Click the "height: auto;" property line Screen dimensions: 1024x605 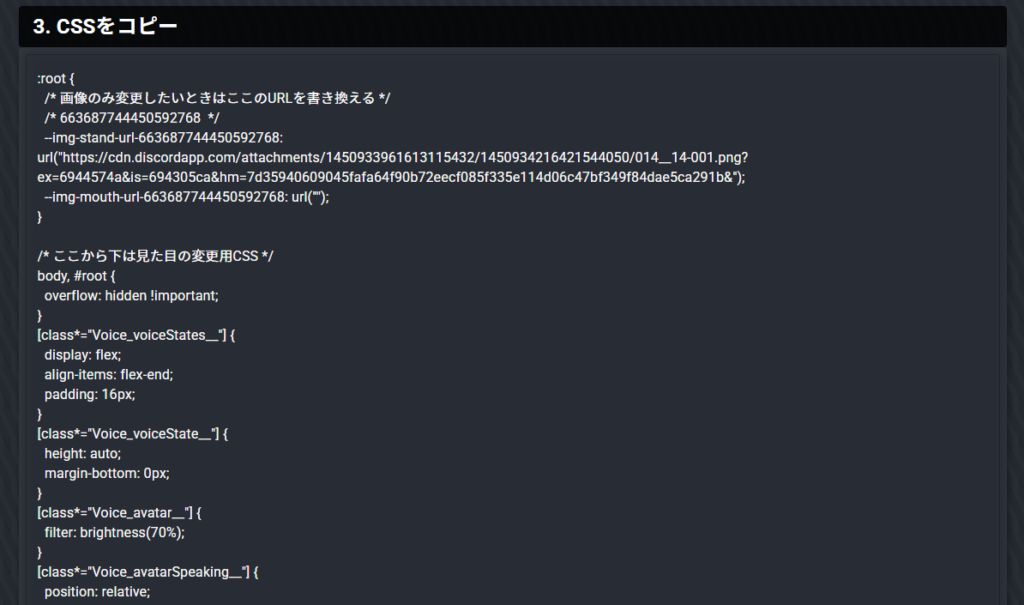82,453
